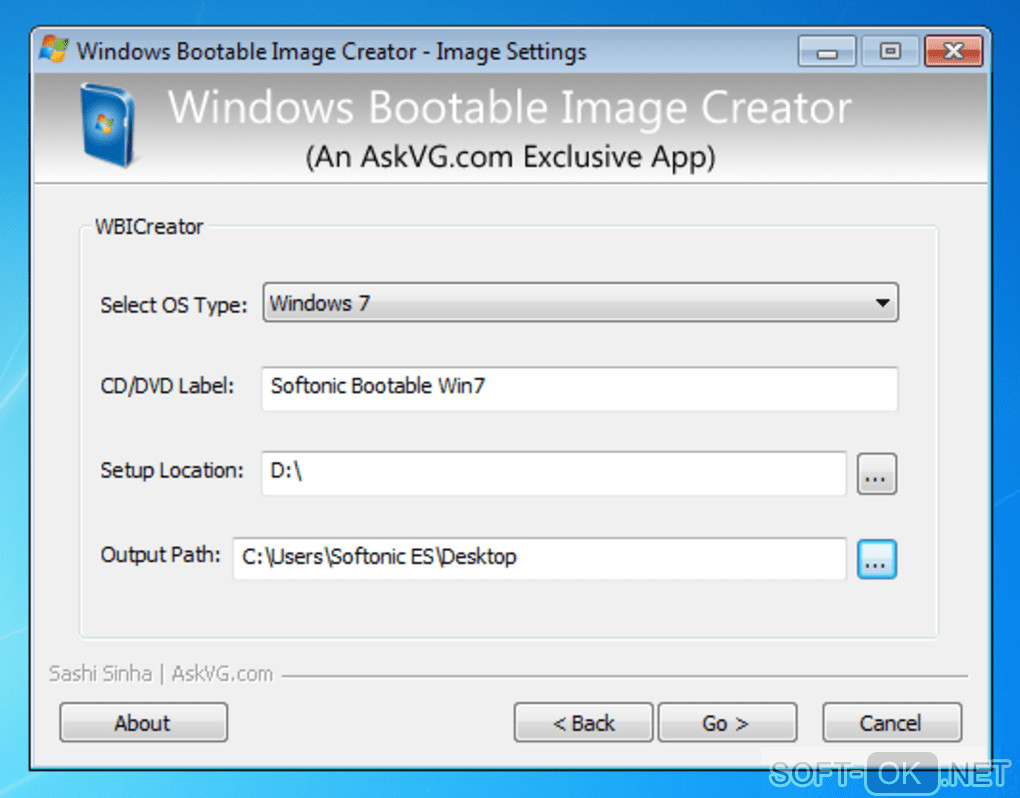Screen dimensions: 1020x798
Task: Click the "Select OS Type:" label
Action: tap(174, 304)
